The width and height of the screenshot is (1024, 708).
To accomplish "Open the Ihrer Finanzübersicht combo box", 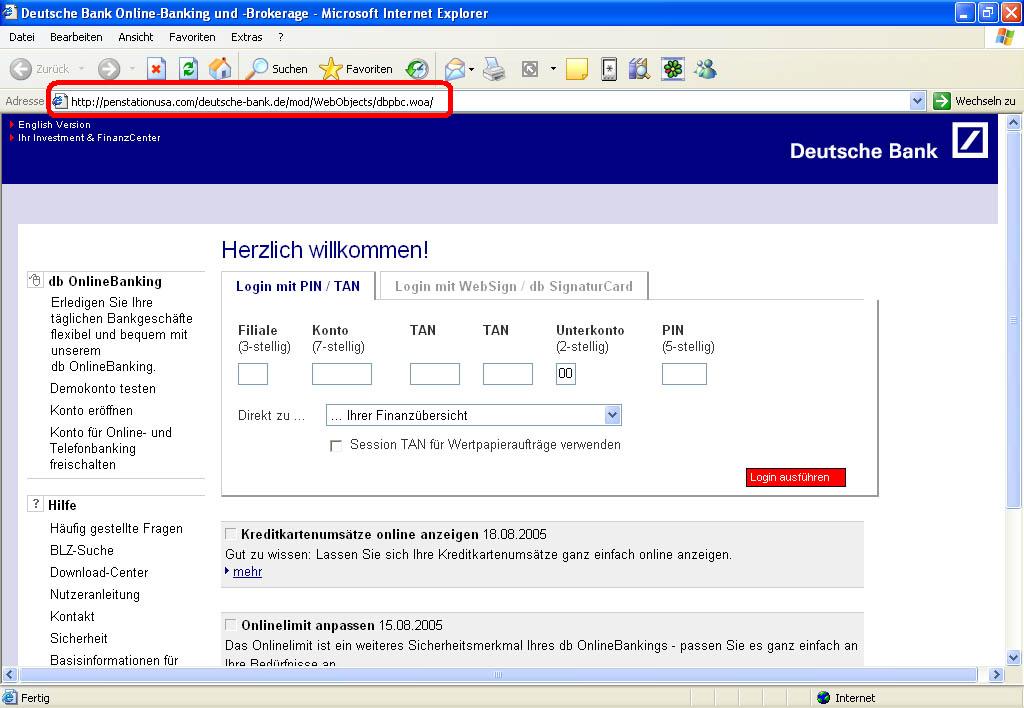I will (473, 415).
